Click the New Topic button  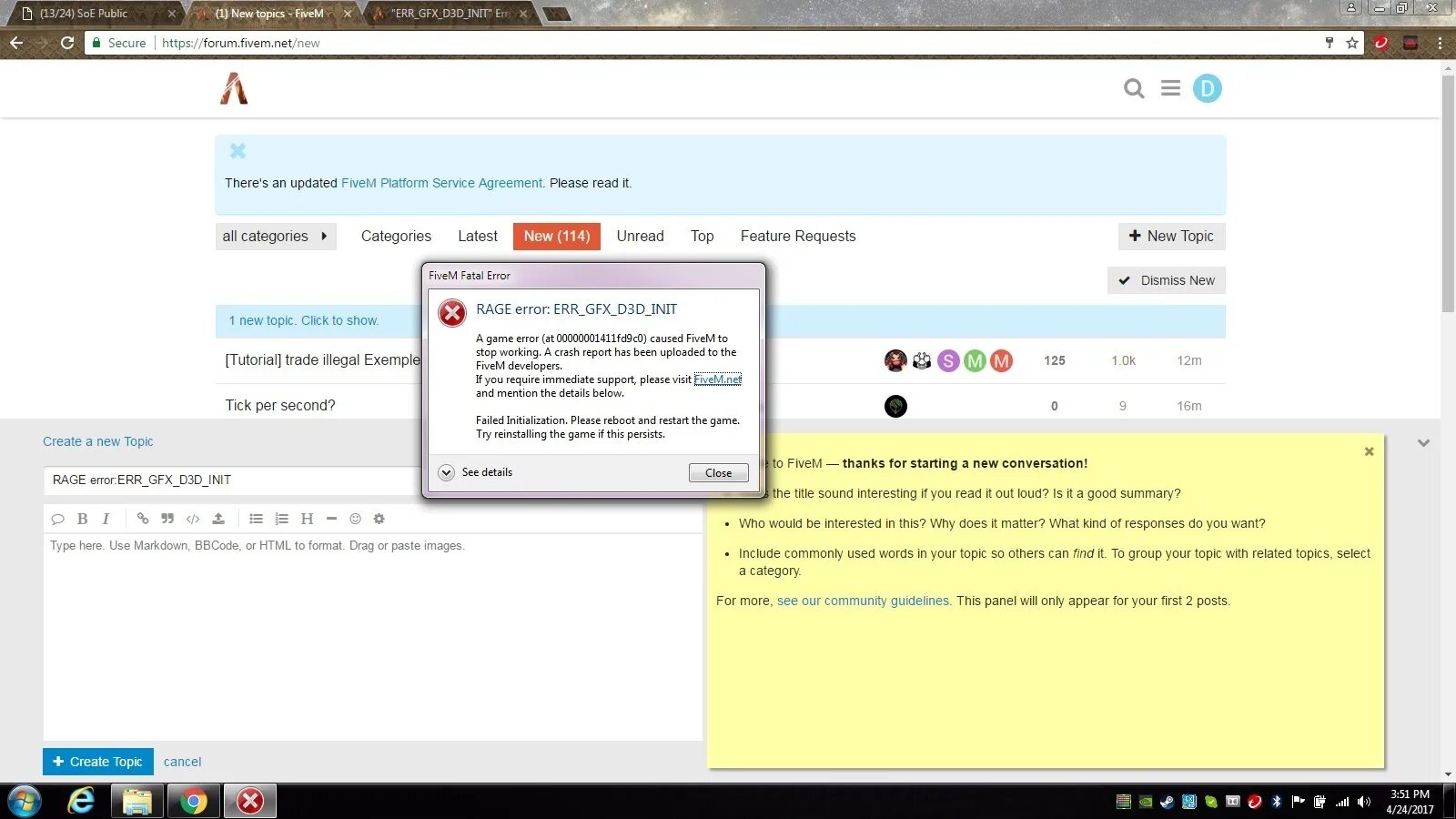coord(1171,237)
